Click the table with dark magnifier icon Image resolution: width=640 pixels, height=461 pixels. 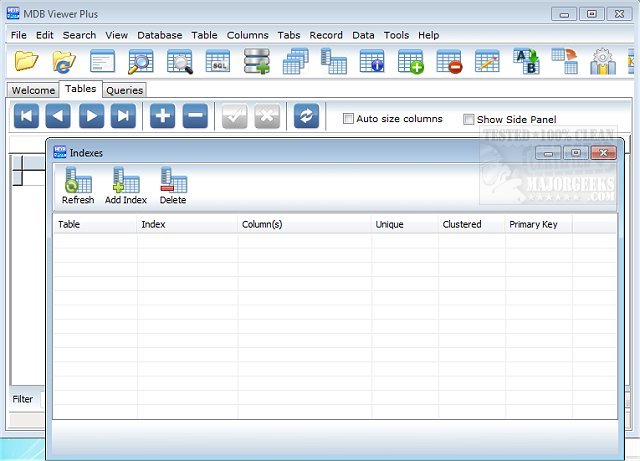click(179, 61)
